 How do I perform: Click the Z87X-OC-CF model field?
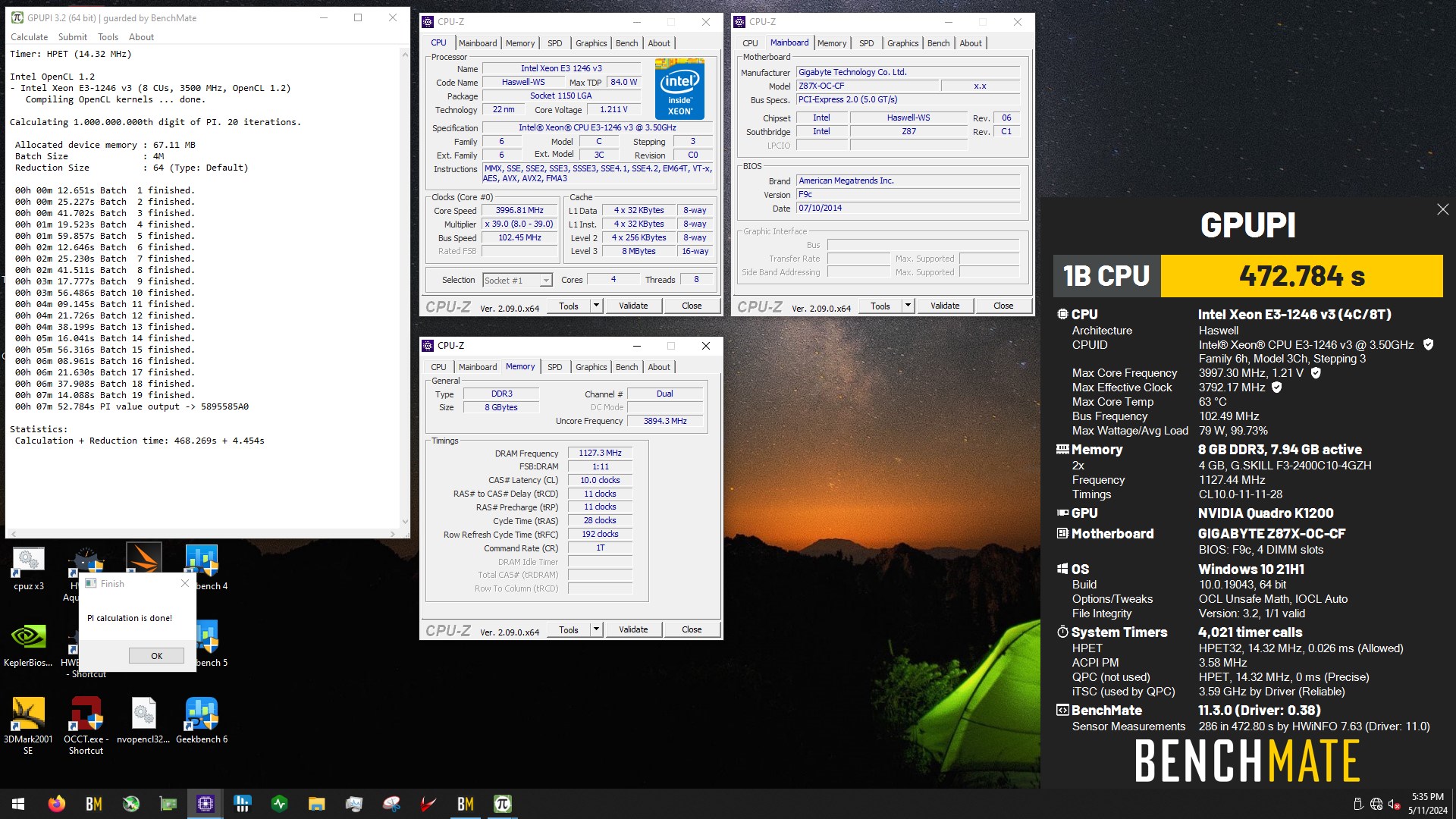point(867,86)
